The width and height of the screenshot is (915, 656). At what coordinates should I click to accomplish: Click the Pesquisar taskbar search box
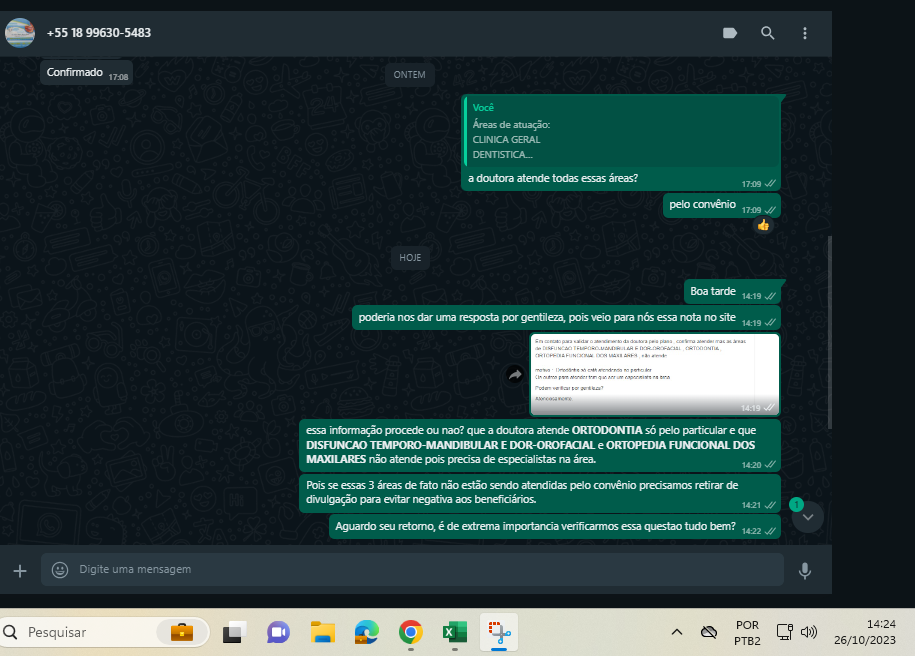coord(90,632)
